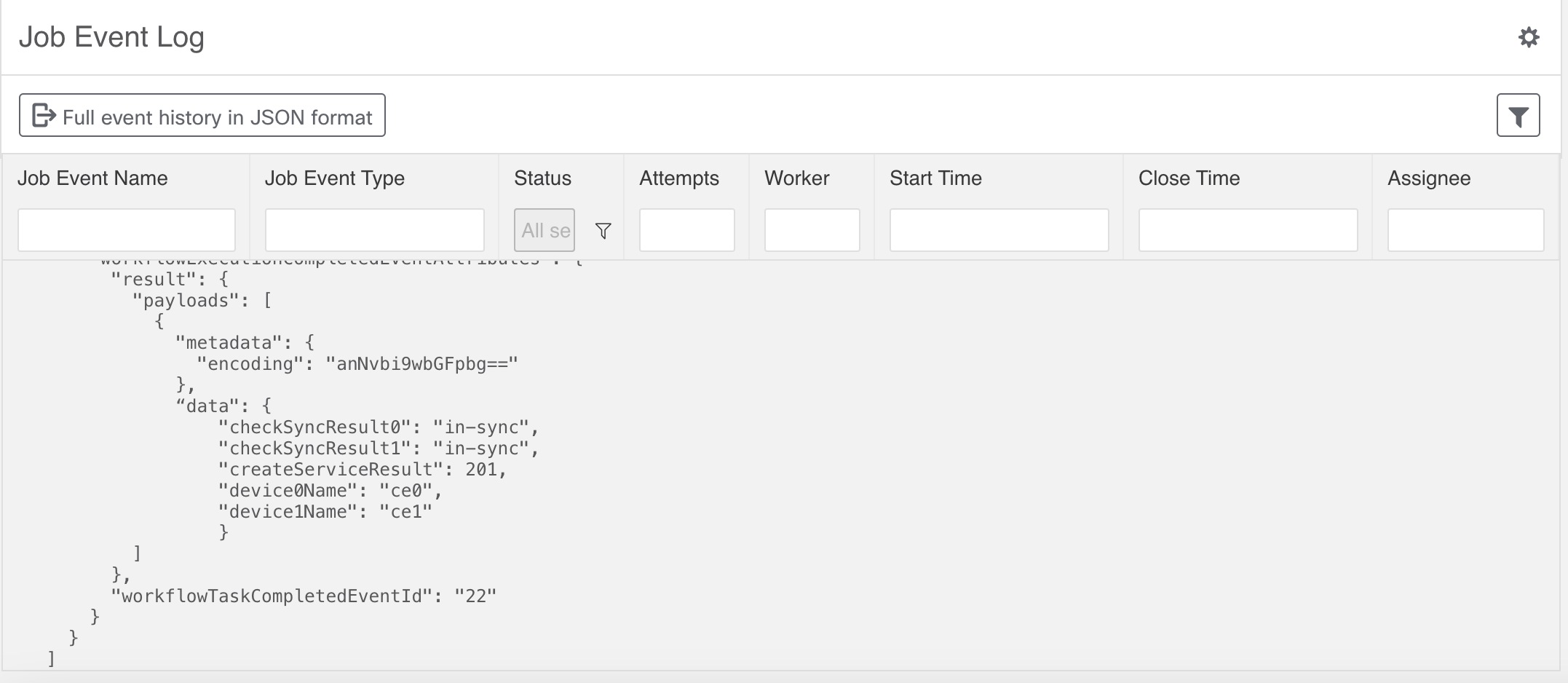This screenshot has height=683, width=1568.
Task: Click the Job Event Name column header
Action: pyautogui.click(x=93, y=178)
